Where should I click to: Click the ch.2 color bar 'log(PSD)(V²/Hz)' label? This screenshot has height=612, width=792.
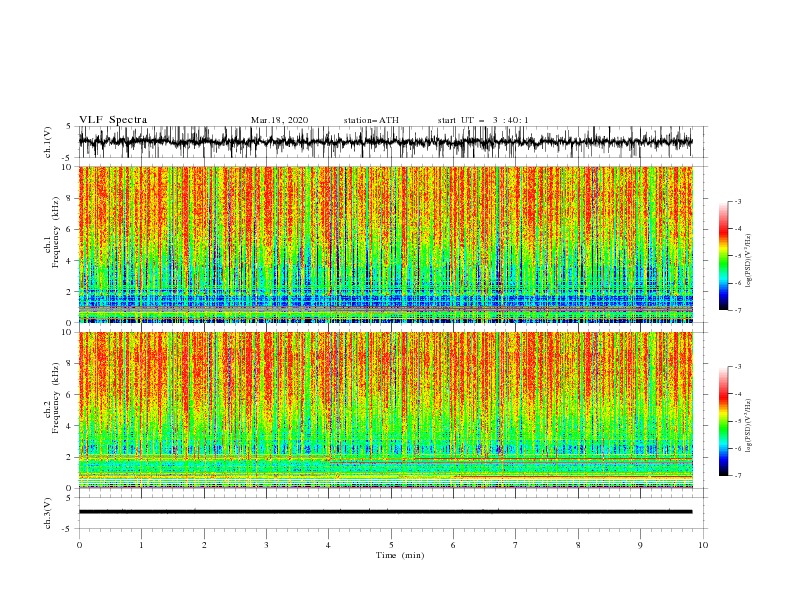point(748,425)
